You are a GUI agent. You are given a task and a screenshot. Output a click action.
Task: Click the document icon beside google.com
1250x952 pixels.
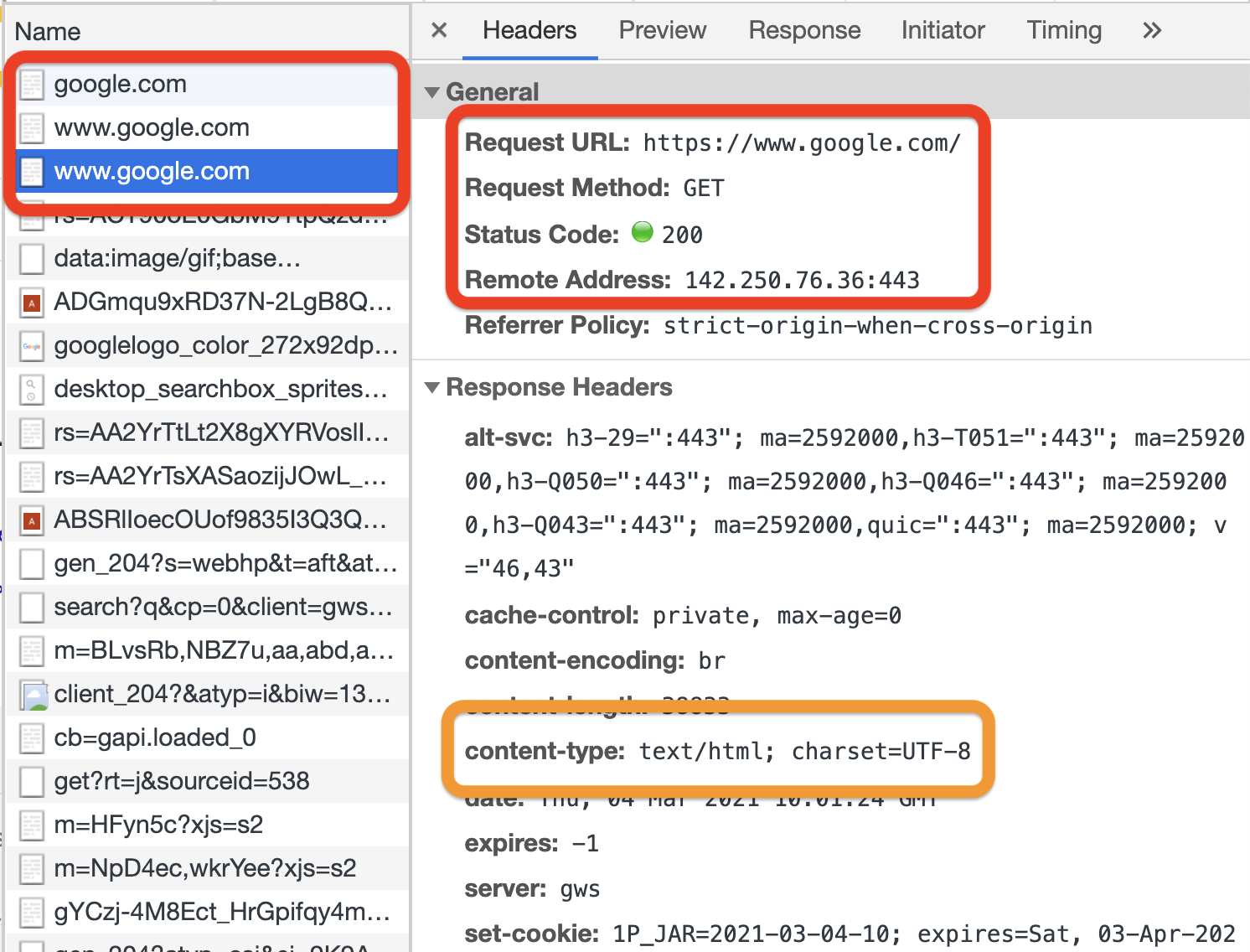[x=32, y=85]
